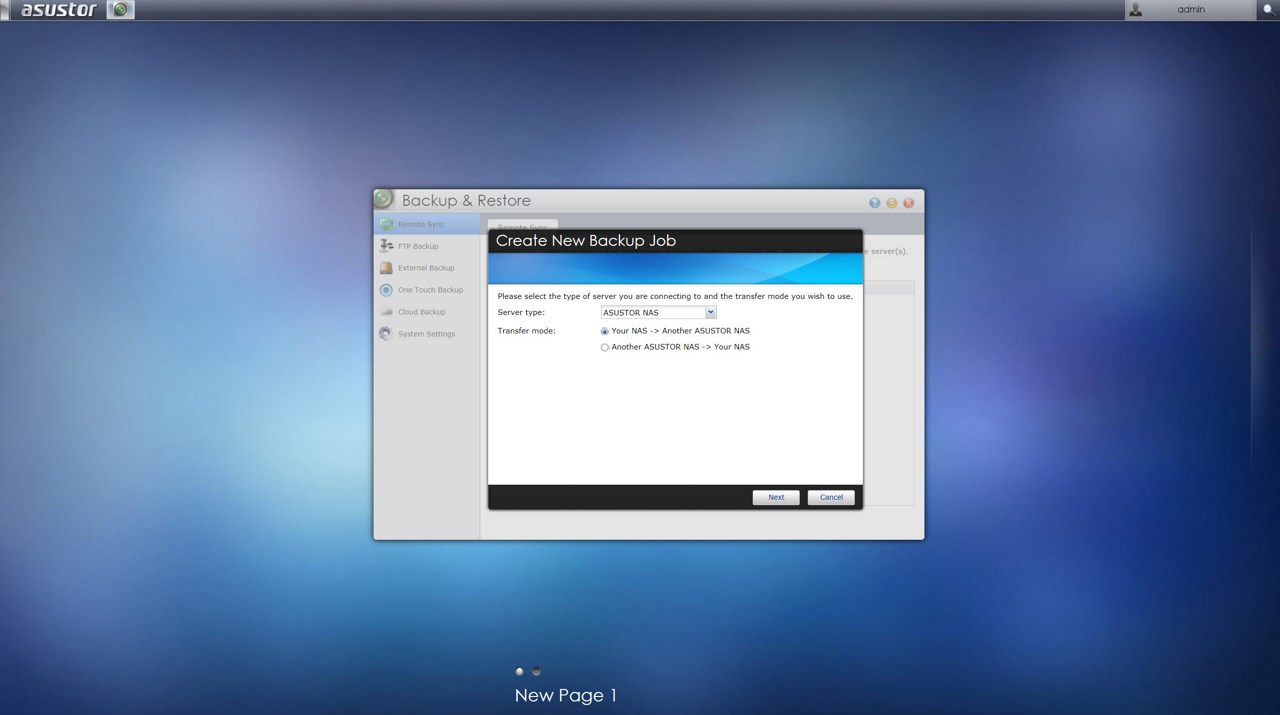The image size is (1280, 715).
Task: Open System Settings in the sidebar
Action: click(427, 334)
